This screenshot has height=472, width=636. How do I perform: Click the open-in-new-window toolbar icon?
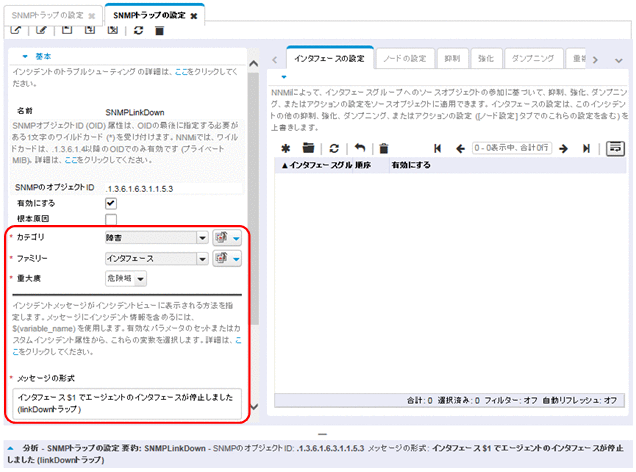pyautogui.click(x=16, y=30)
